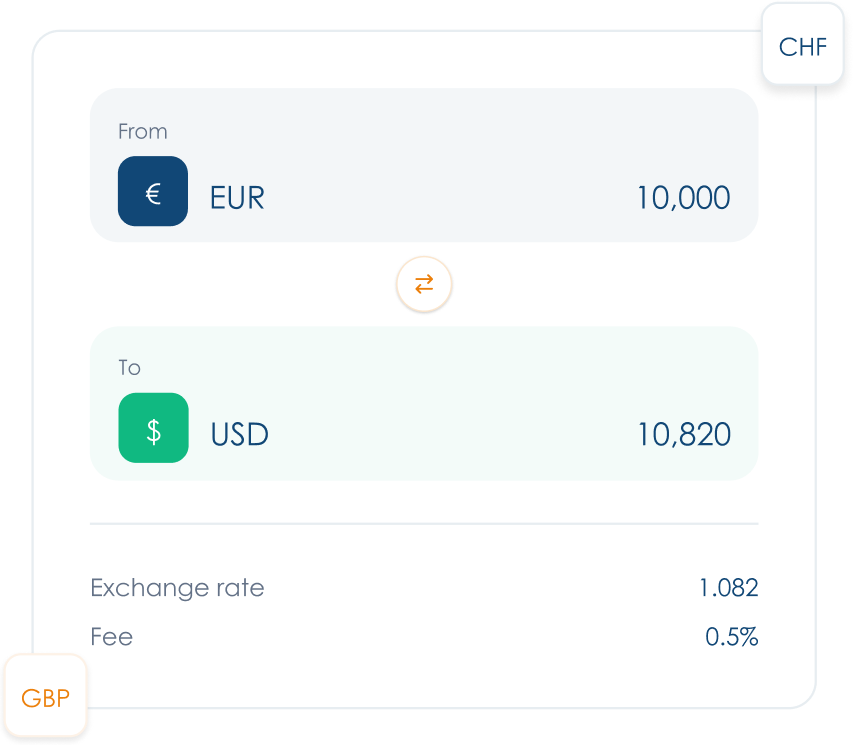Swap currencies with the orange arrows icon
The width and height of the screenshot is (854, 745).
424,285
